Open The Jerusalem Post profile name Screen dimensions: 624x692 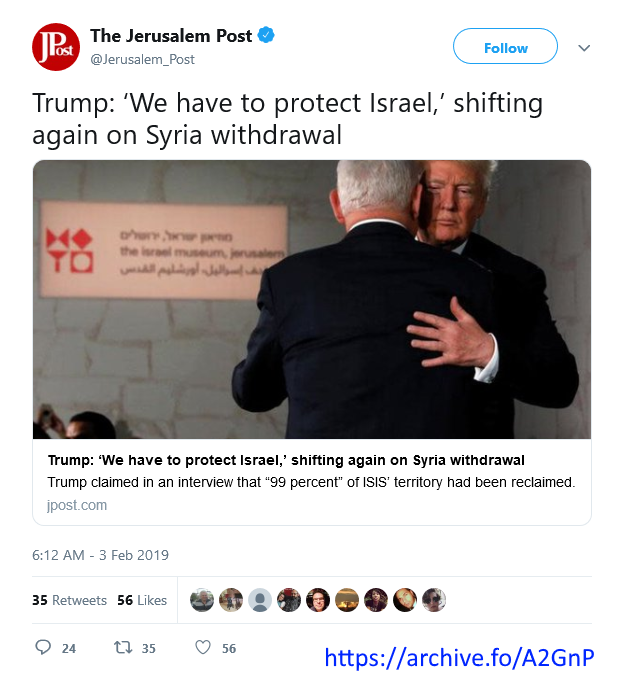tap(171, 36)
